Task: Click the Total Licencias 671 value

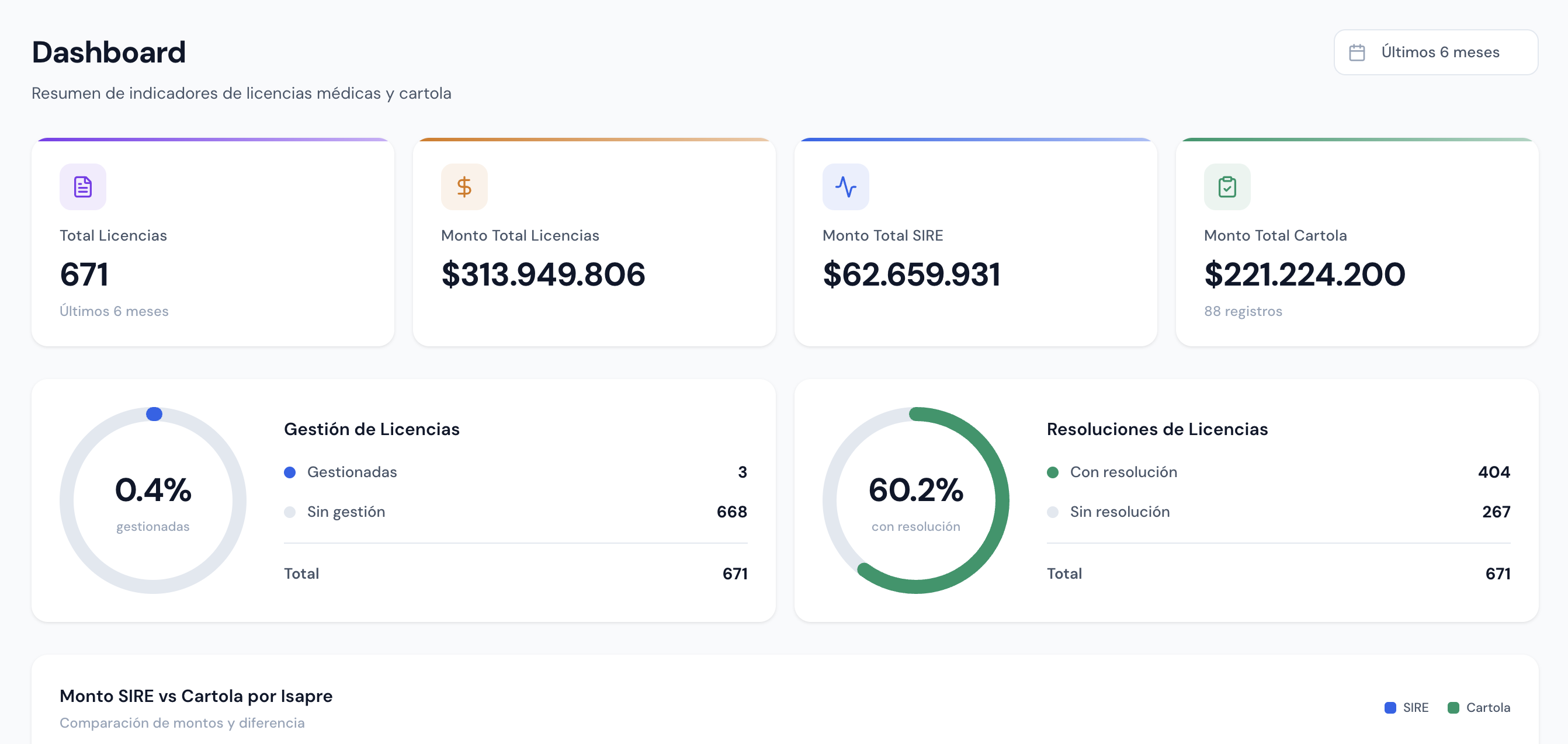Action: [84, 275]
